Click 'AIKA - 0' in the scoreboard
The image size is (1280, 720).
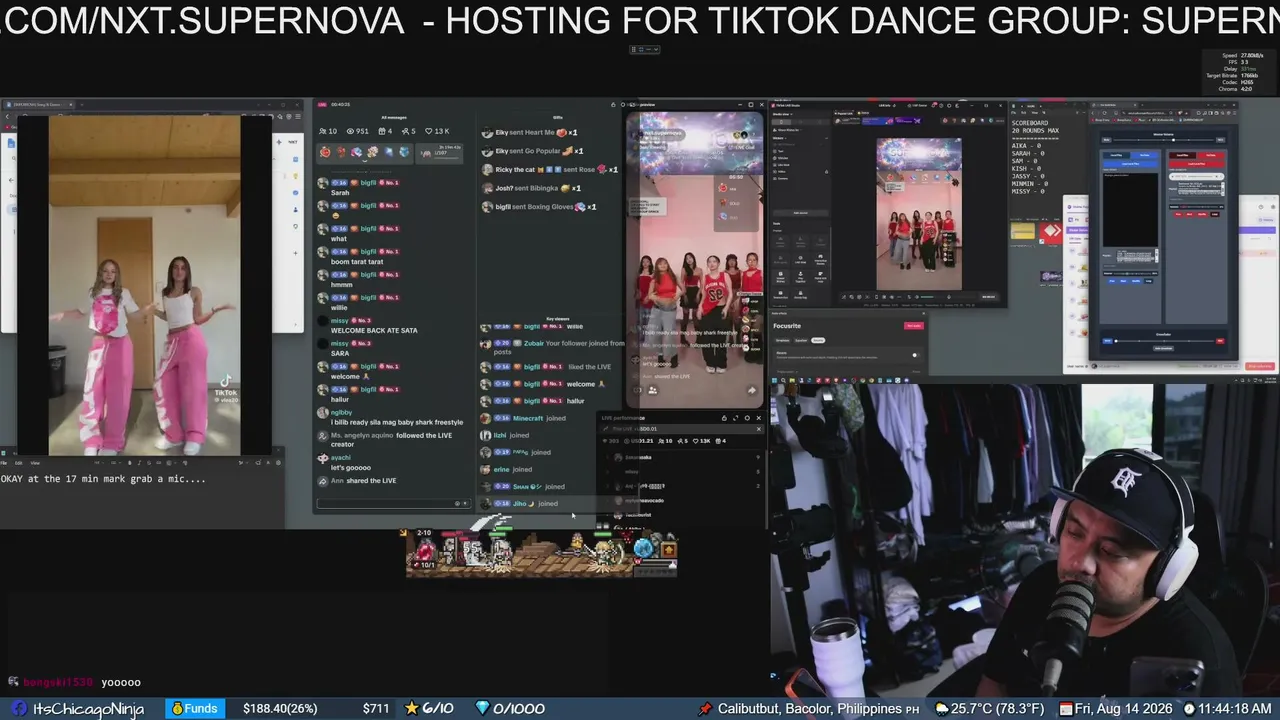(1029, 145)
